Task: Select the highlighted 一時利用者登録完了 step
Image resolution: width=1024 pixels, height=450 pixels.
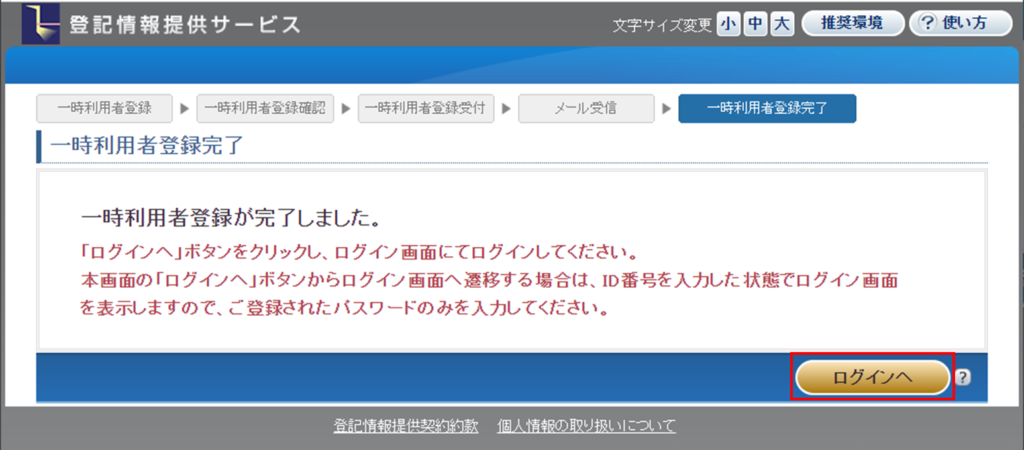Action: tap(766, 109)
